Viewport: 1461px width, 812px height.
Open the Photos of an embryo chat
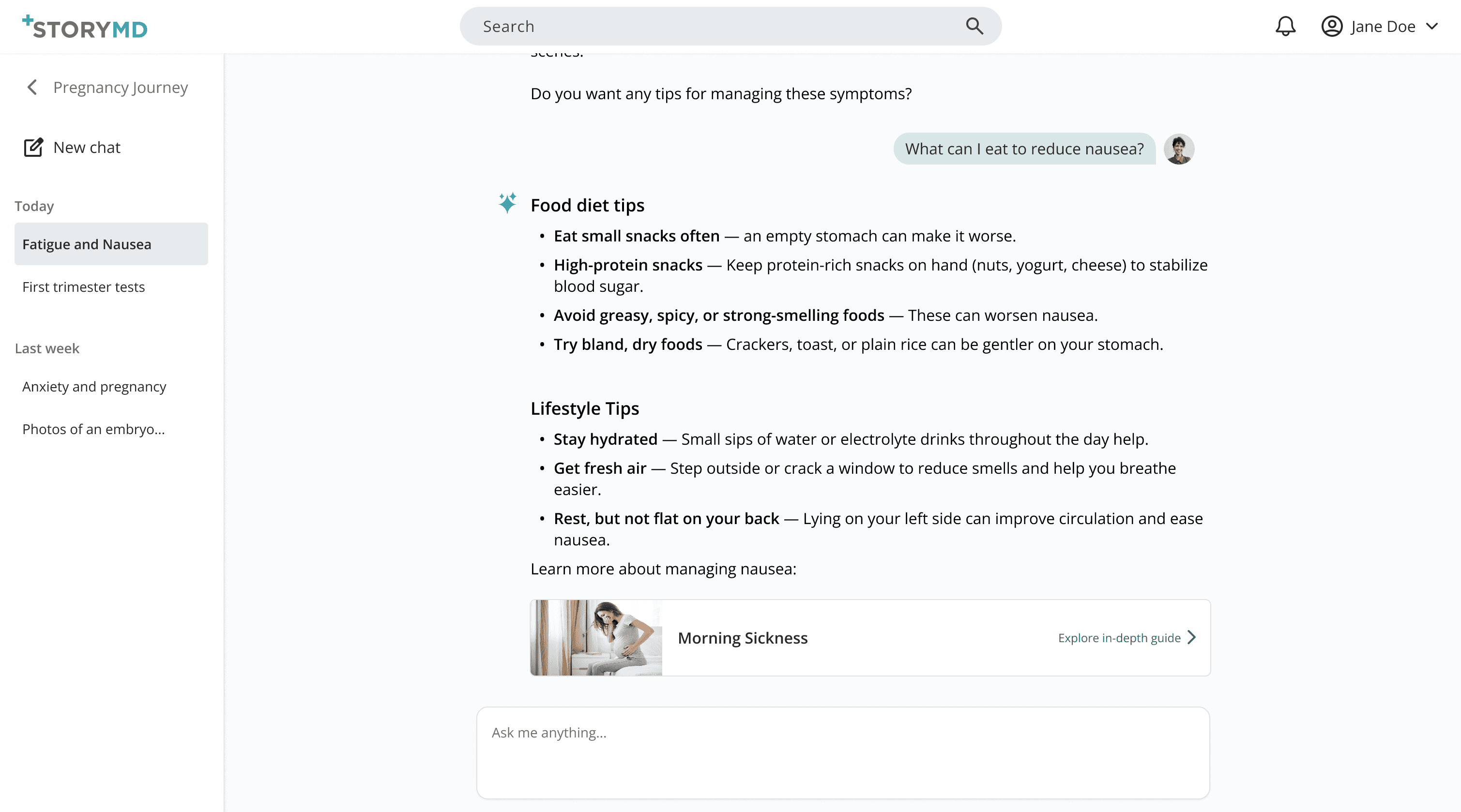(x=93, y=429)
